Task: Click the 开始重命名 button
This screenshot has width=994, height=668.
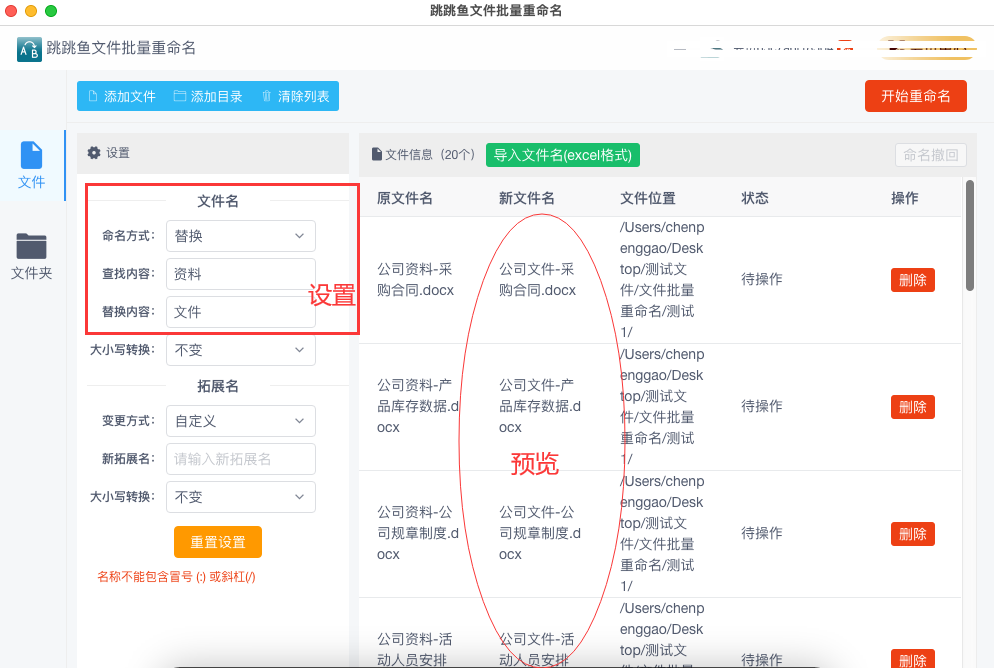Action: click(915, 96)
